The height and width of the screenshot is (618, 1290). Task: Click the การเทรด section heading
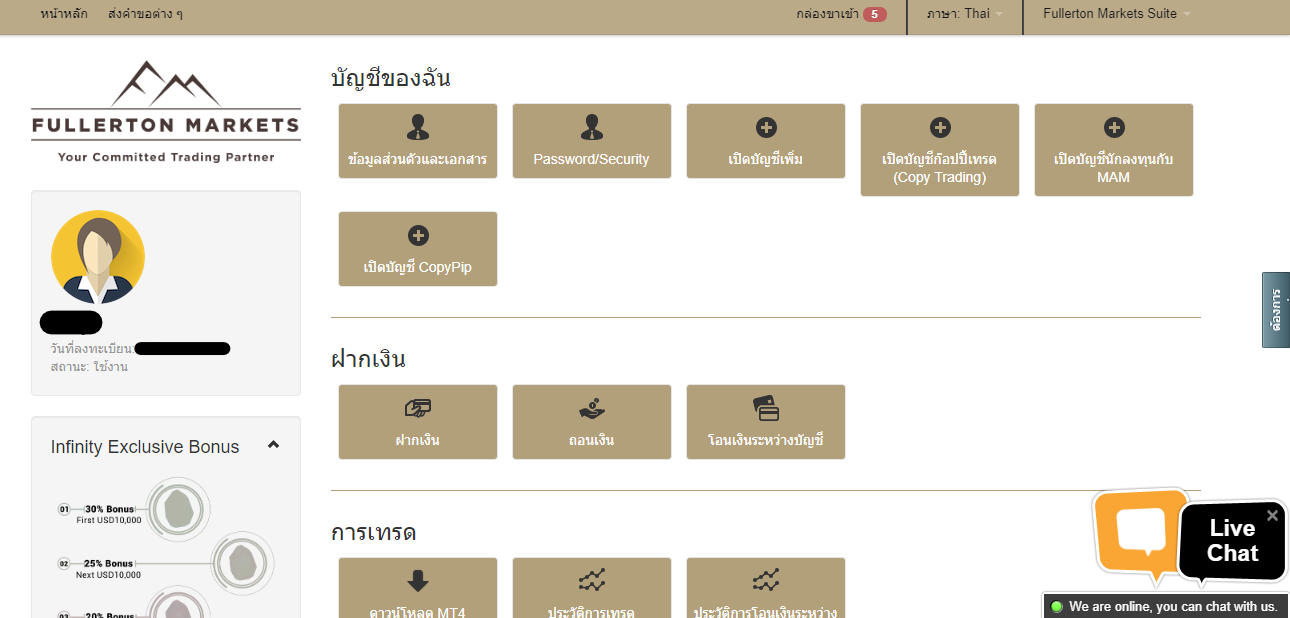[x=374, y=532]
